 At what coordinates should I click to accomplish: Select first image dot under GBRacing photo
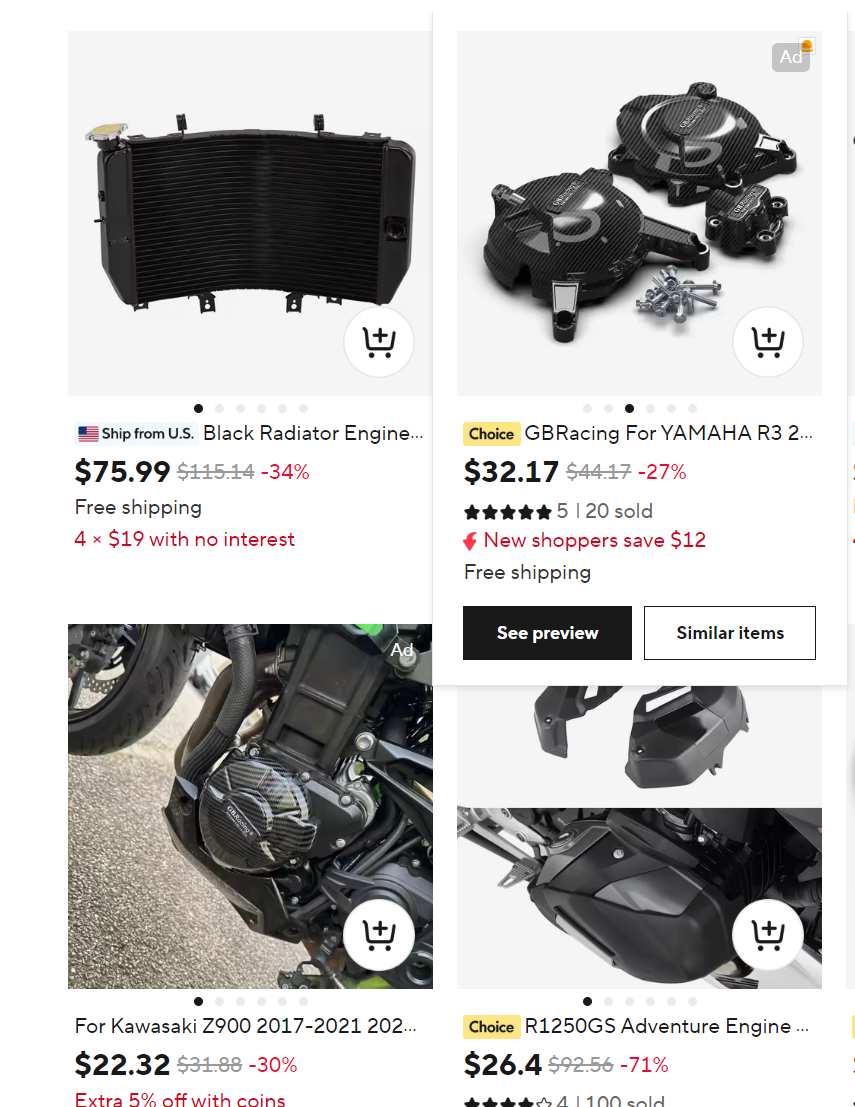[587, 408]
